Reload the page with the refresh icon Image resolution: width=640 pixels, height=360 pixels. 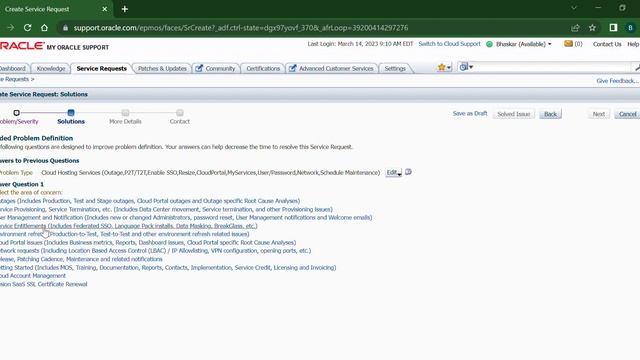[x=27, y=28]
